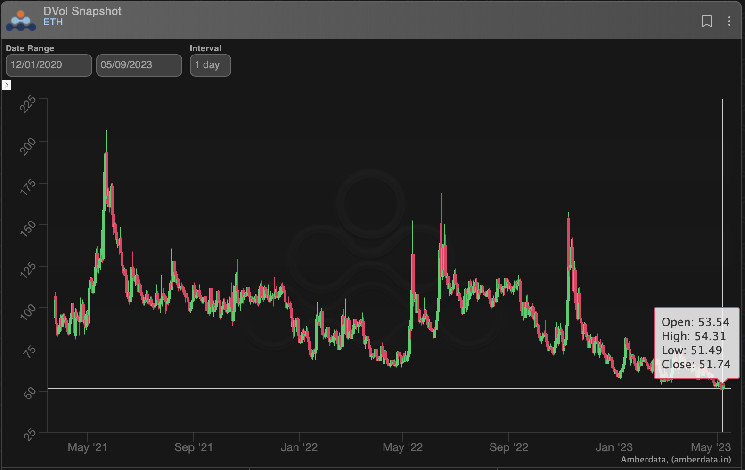Open the three-dot options menu

tap(729, 21)
